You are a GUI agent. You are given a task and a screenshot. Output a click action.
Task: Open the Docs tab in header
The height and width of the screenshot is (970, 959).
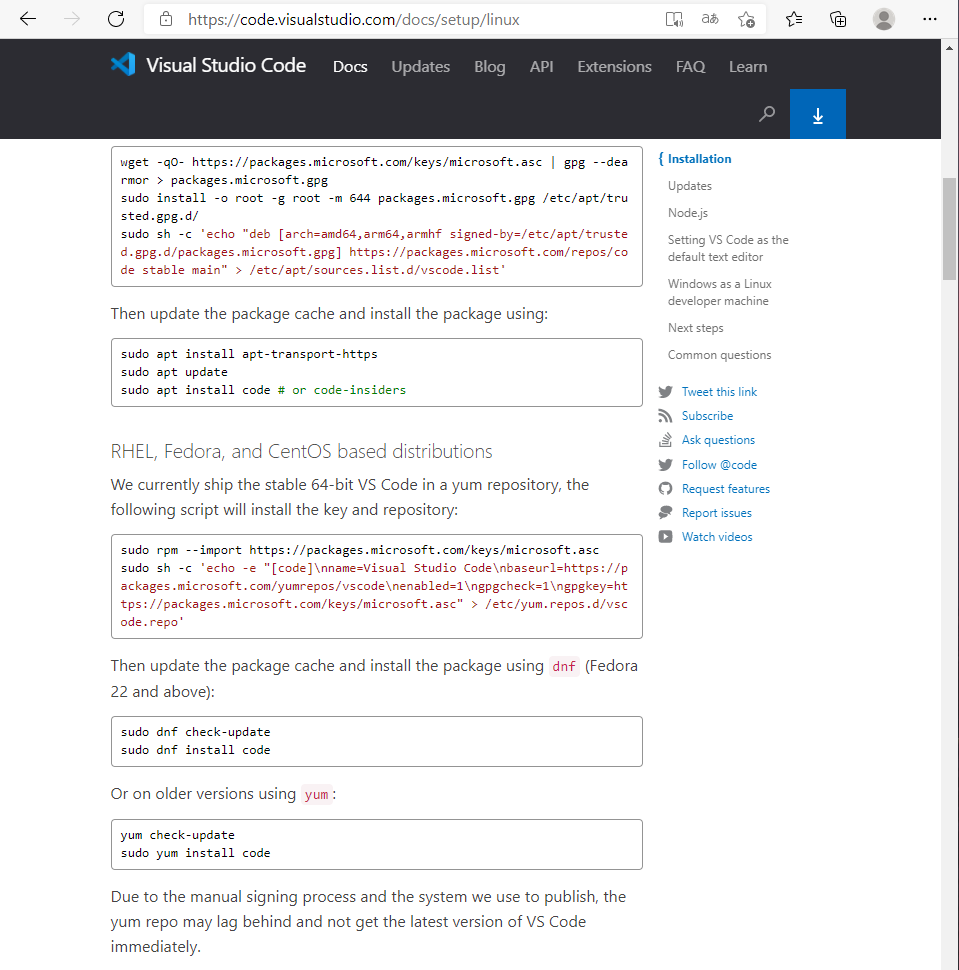350,66
